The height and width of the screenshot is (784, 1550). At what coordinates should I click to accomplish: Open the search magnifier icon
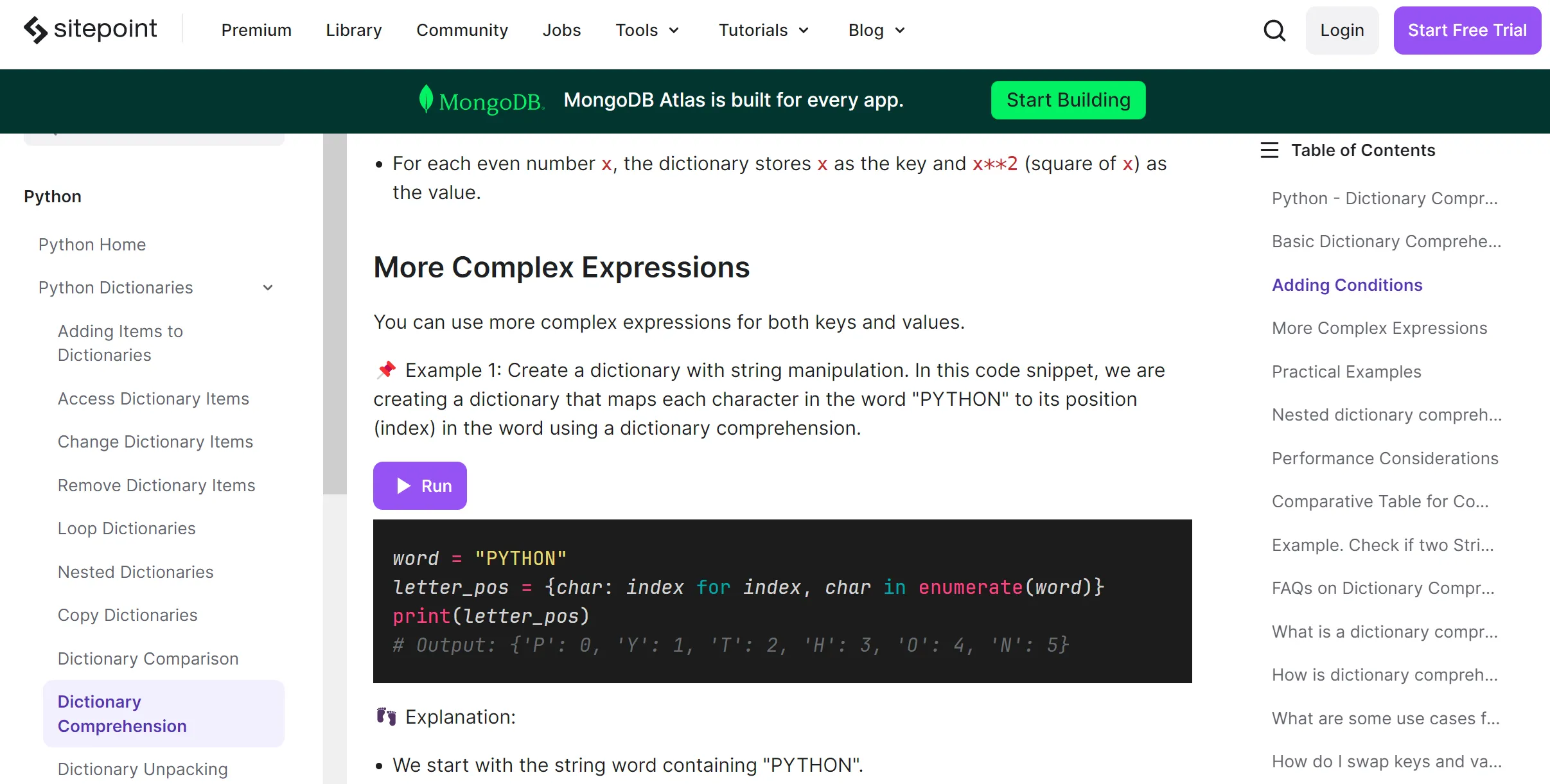pyautogui.click(x=1274, y=30)
